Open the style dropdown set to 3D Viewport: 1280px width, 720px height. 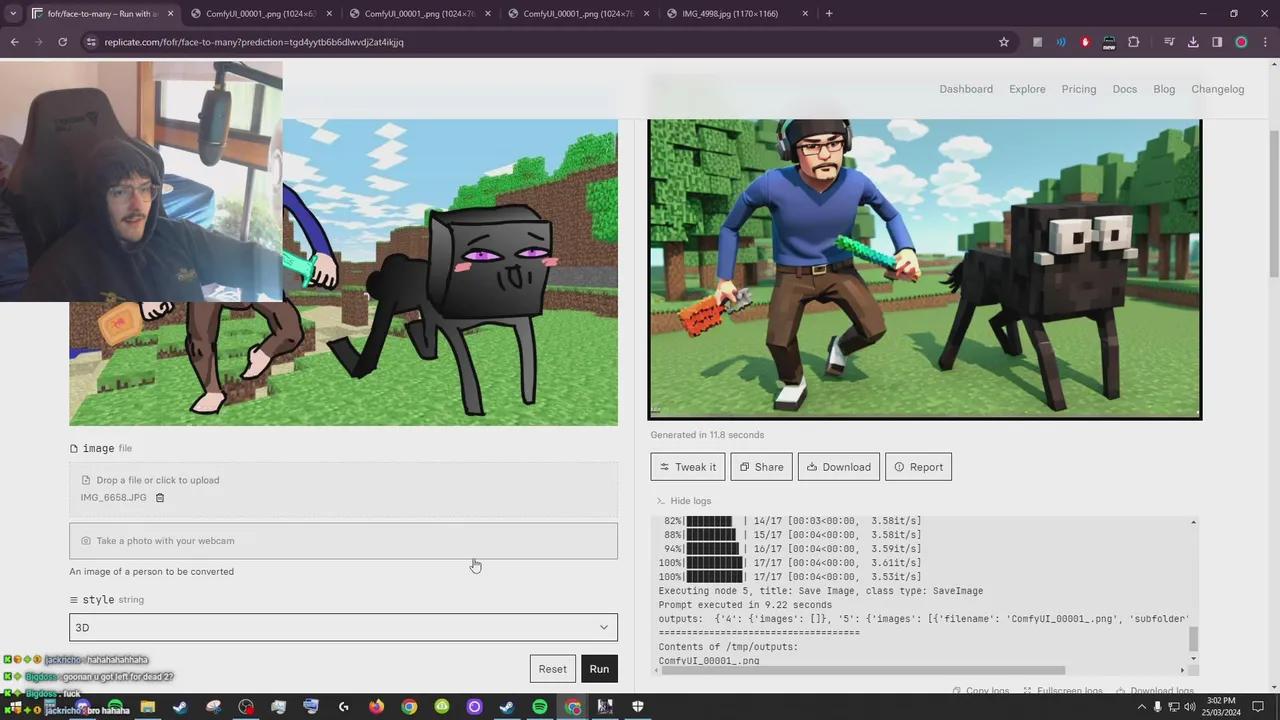[343, 628]
